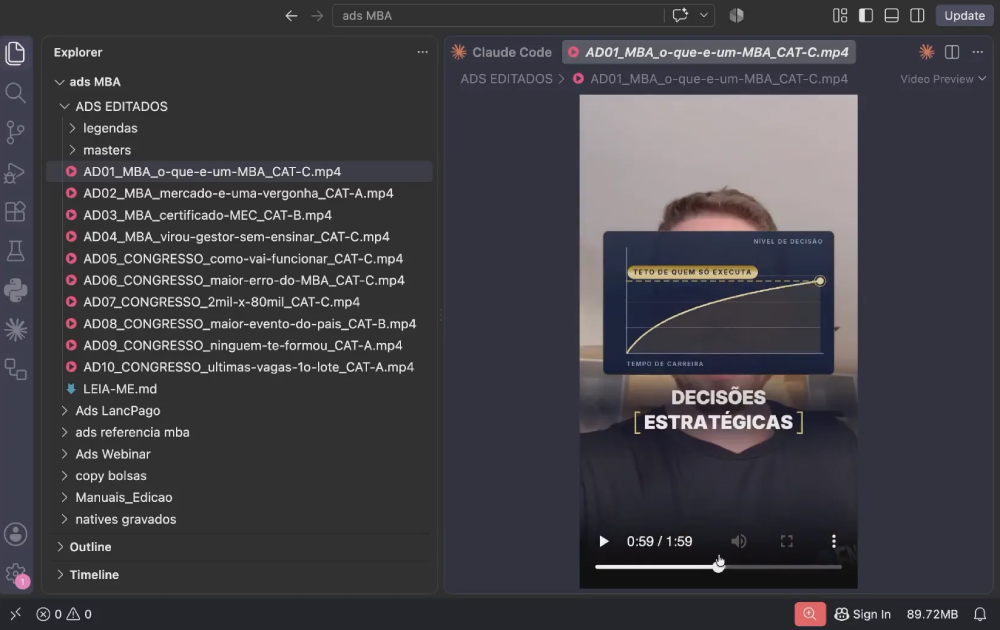Viewport: 1000px width, 630px height.
Task: Click ADS EDITADOS in the breadcrumb
Action: coord(507,79)
